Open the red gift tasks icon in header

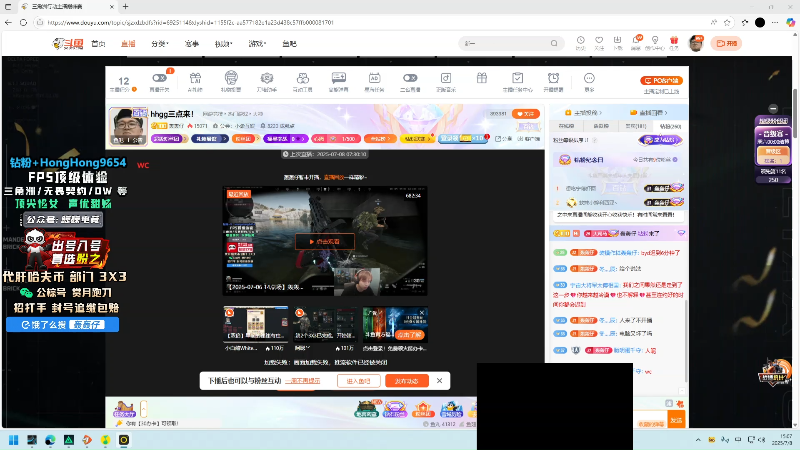[674, 40]
